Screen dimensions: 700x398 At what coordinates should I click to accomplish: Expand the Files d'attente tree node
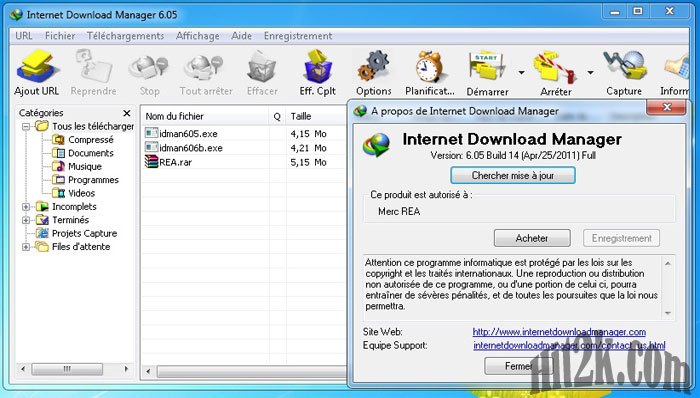(26, 247)
